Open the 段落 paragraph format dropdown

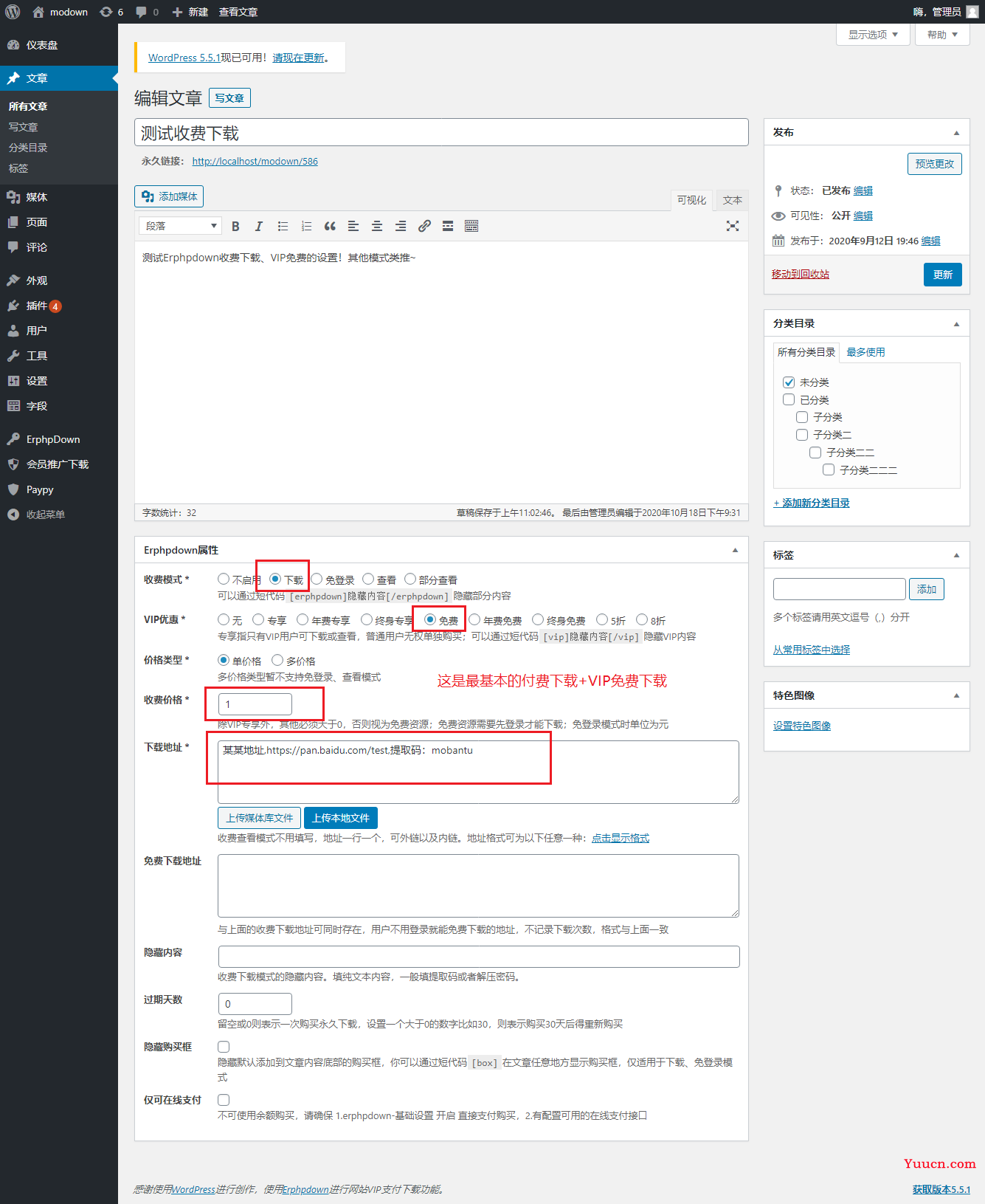point(180,226)
